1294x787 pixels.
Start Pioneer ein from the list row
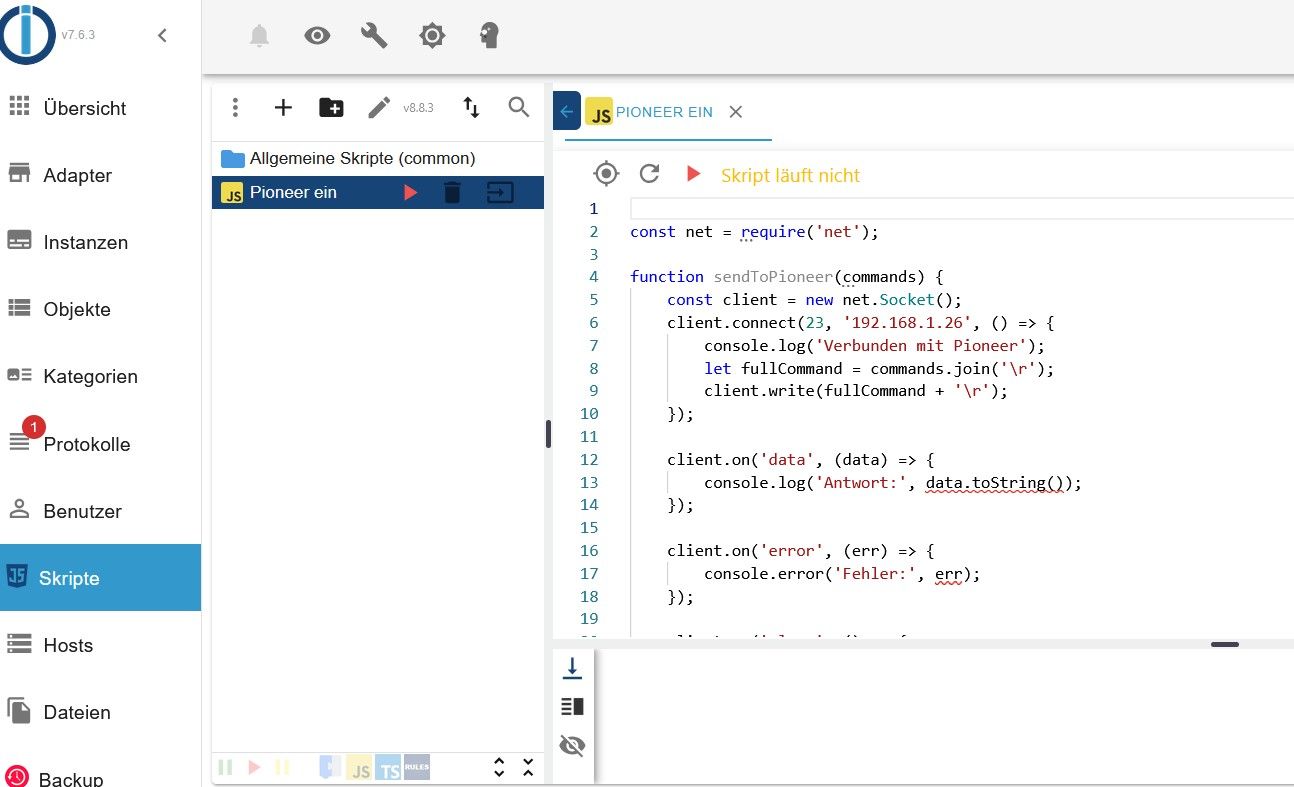click(x=410, y=192)
